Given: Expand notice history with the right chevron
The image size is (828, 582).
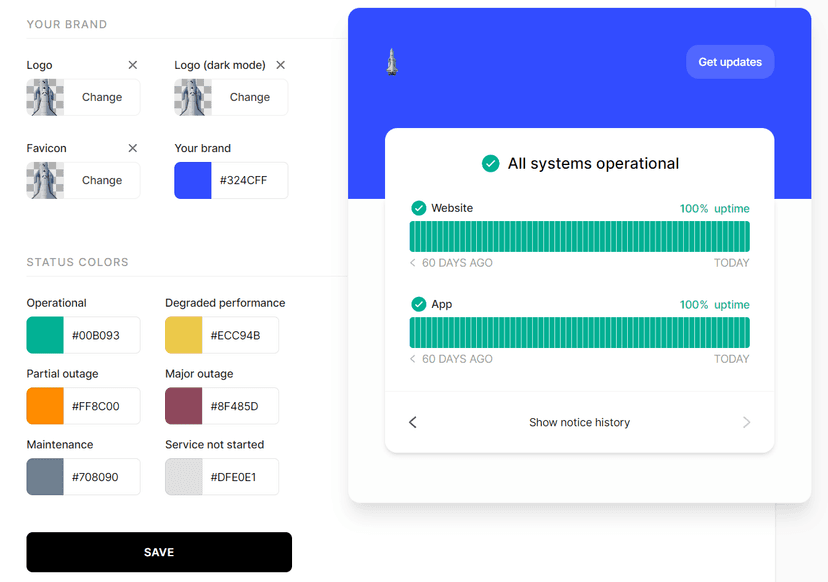Looking at the screenshot, I should tap(746, 422).
